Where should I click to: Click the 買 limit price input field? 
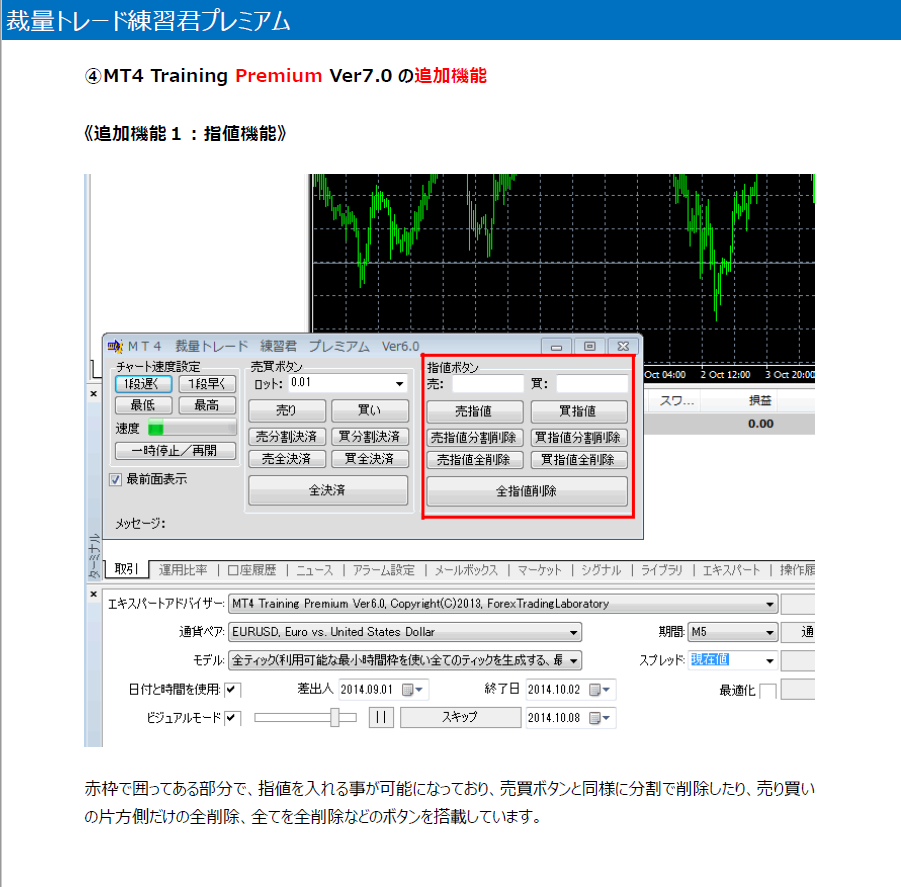(x=592, y=384)
